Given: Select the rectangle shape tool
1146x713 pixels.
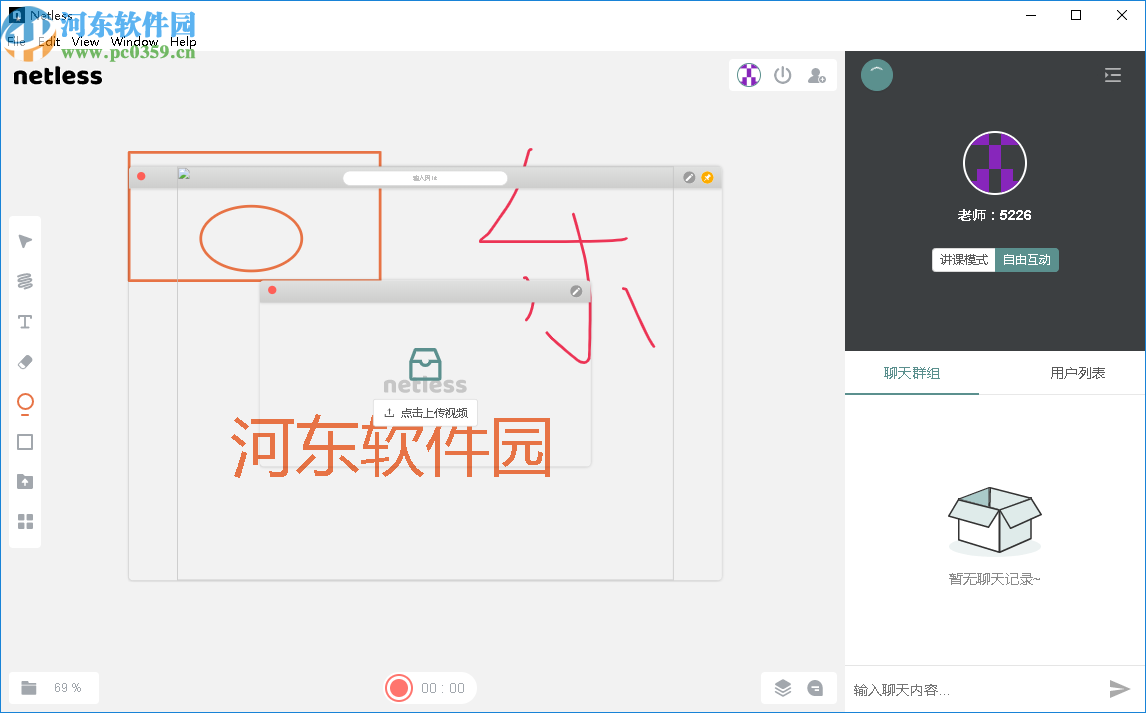Looking at the screenshot, I should point(25,441).
